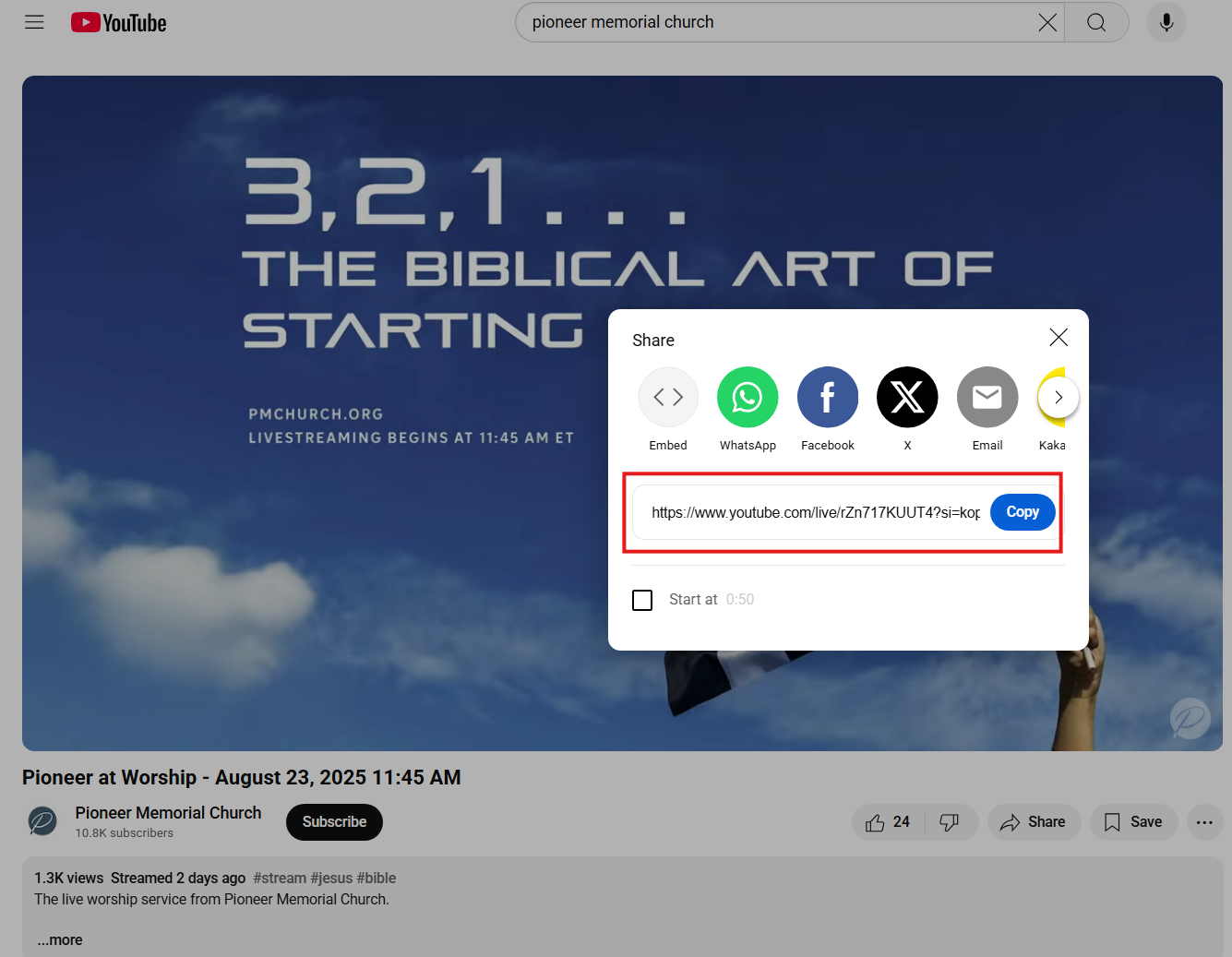Open the more actions three-dot menu
This screenshot has width=1232, height=957.
click(x=1204, y=822)
